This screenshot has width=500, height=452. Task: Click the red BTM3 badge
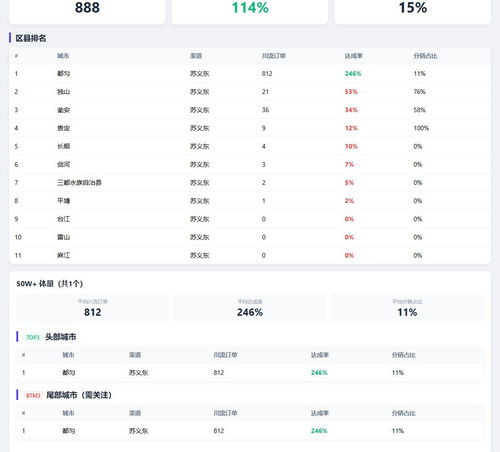[33, 395]
